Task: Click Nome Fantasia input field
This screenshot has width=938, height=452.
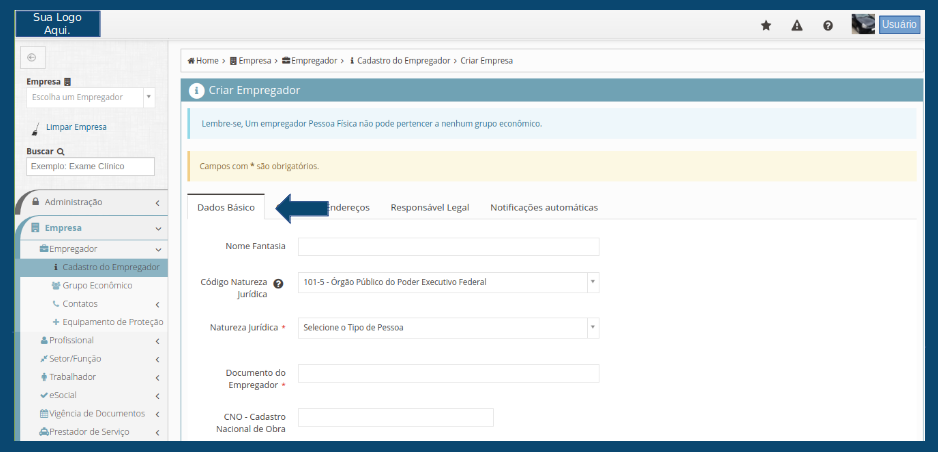Action: tap(449, 246)
